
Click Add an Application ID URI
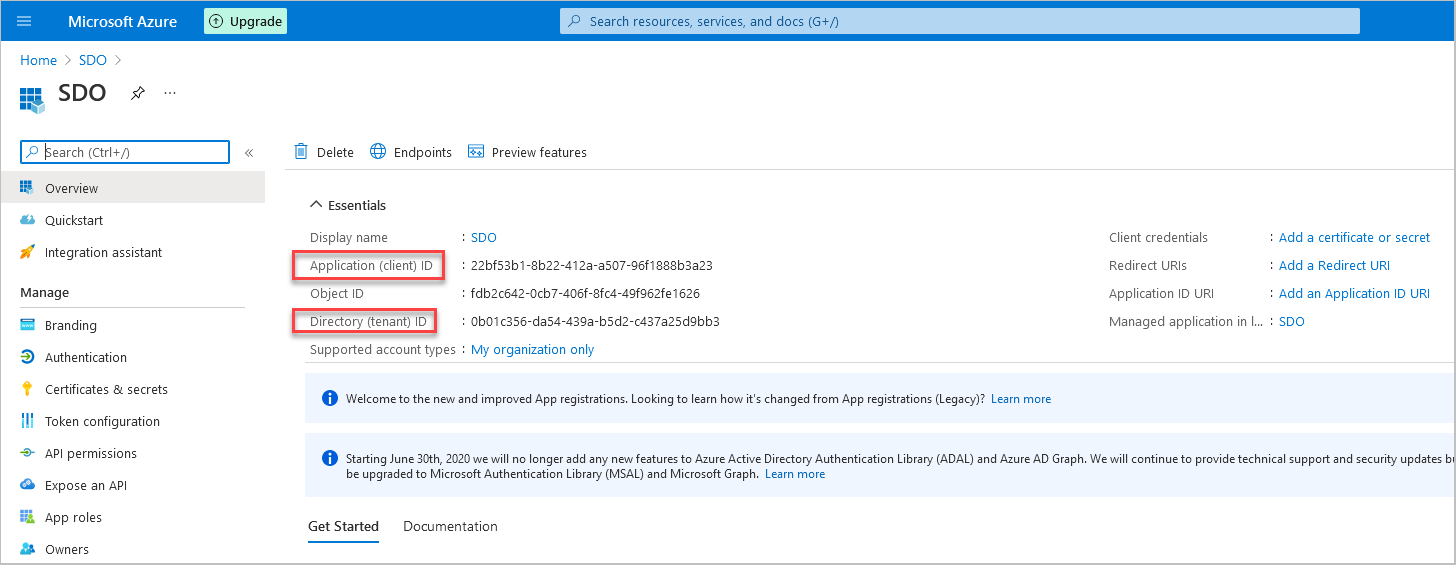click(1354, 293)
